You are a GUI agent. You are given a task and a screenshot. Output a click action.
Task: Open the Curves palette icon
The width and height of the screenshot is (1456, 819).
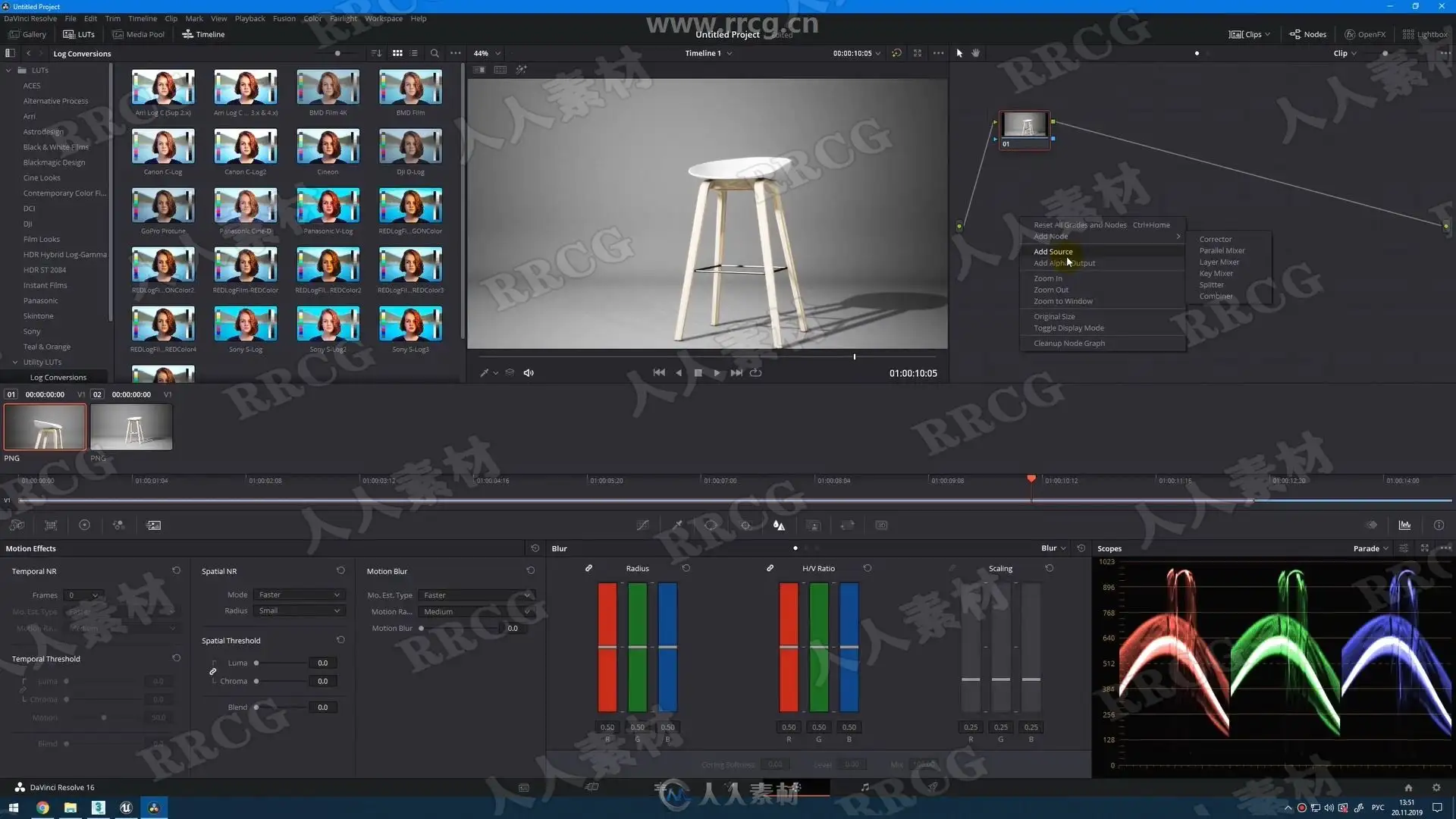pos(642,526)
